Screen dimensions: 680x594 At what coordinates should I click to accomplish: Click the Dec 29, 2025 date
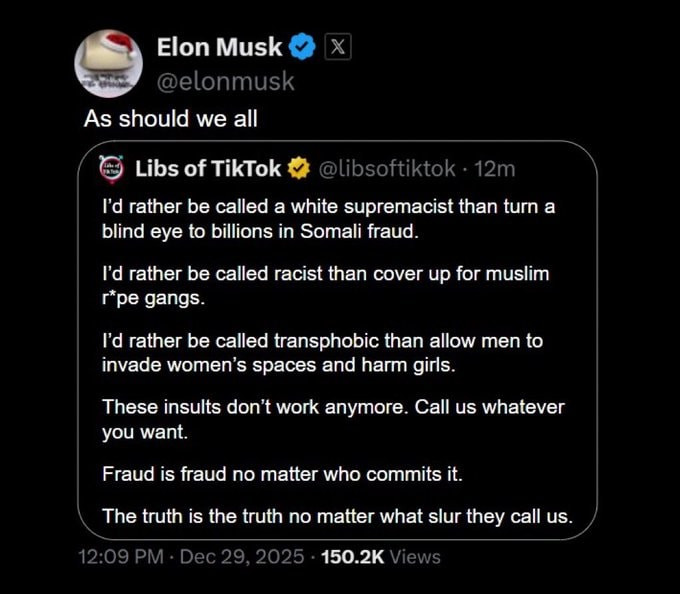pyautogui.click(x=239, y=557)
